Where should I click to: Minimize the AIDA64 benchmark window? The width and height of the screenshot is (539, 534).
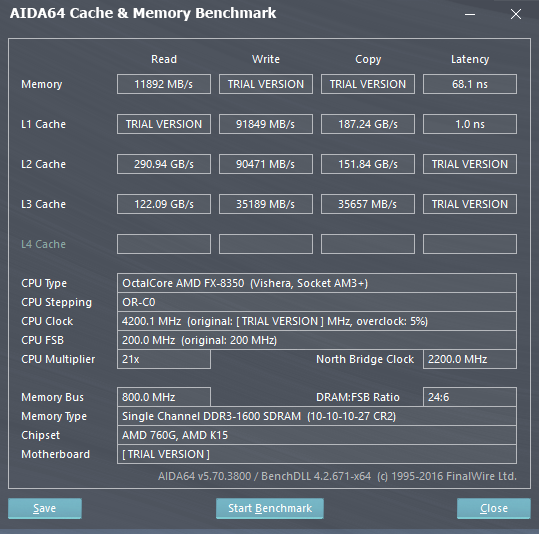pyautogui.click(x=470, y=14)
